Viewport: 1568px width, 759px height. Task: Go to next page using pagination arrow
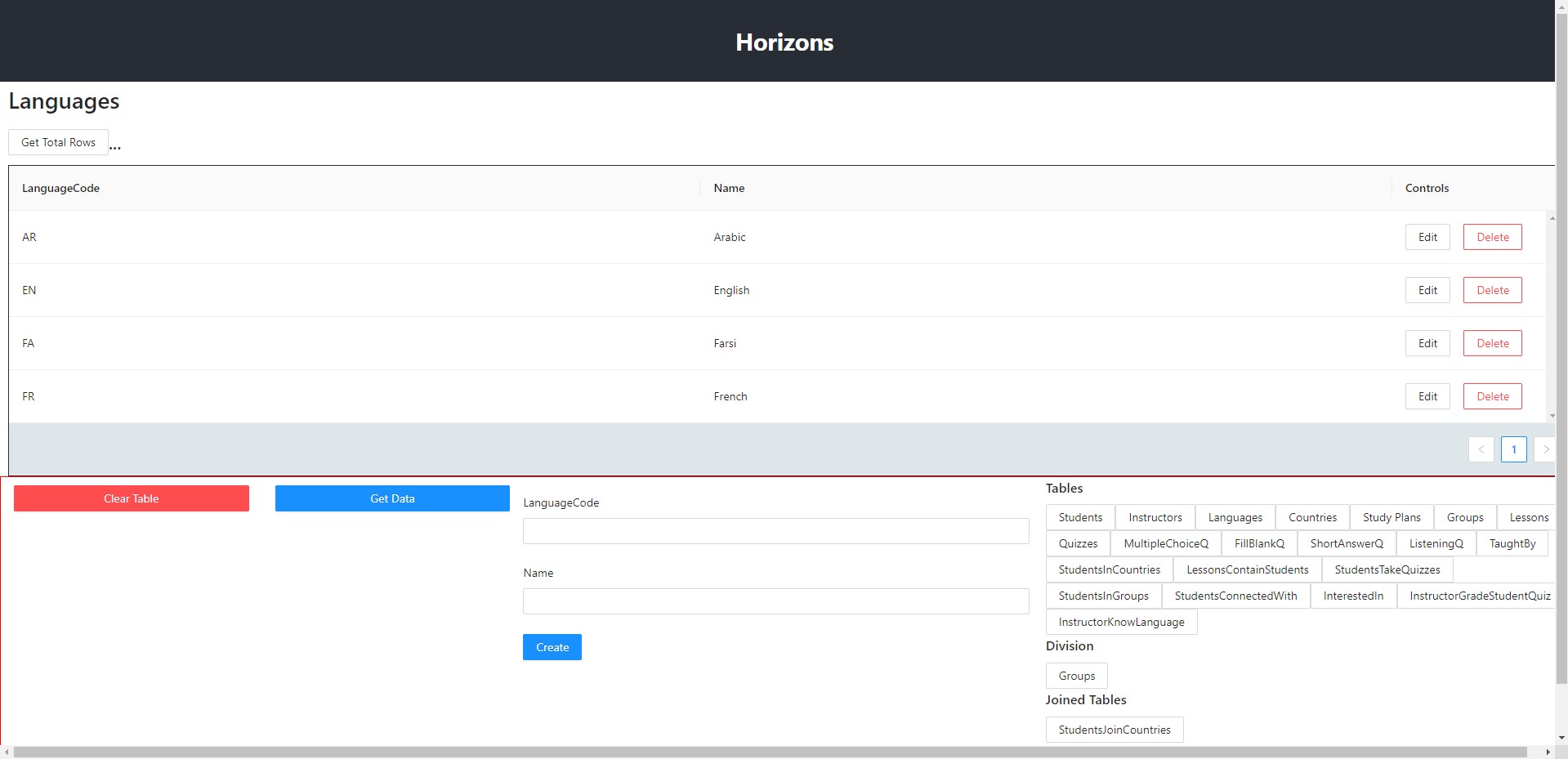click(x=1544, y=449)
